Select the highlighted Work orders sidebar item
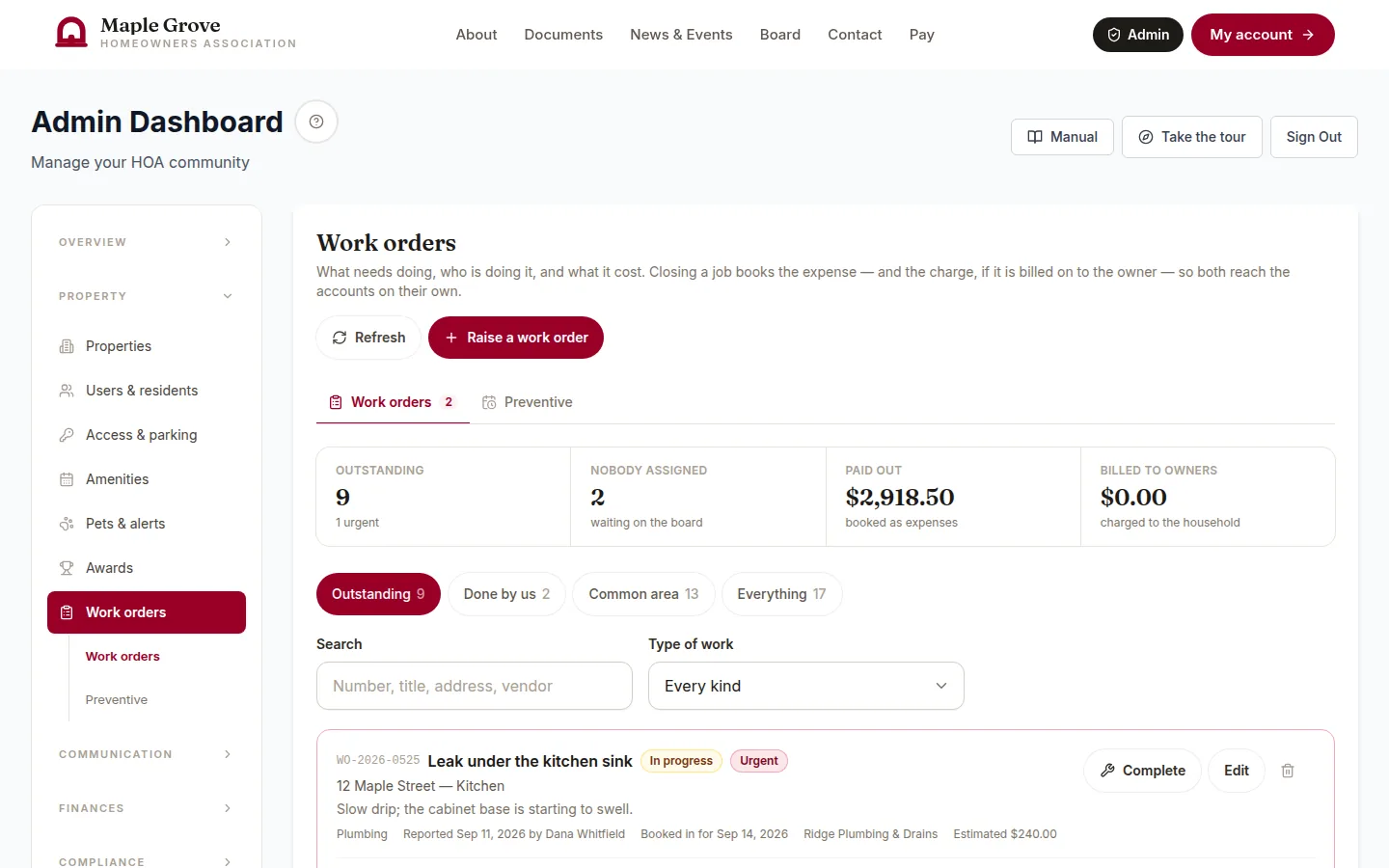This screenshot has width=1389, height=868. (147, 612)
